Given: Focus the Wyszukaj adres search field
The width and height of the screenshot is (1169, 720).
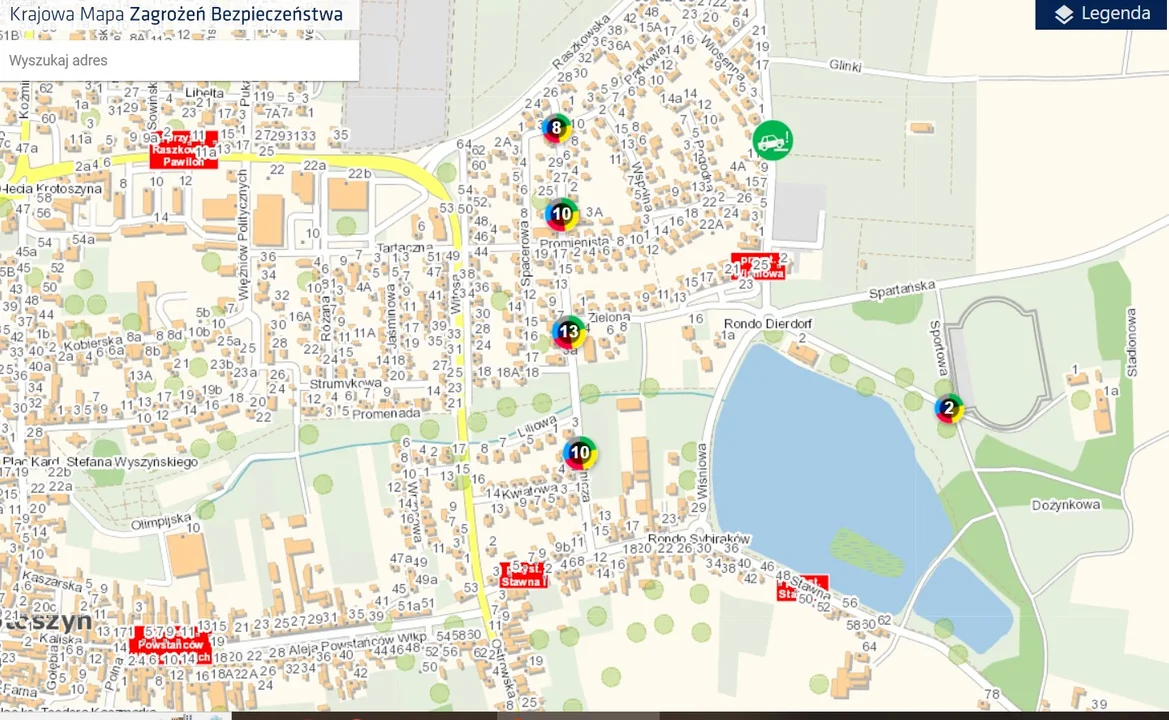Looking at the screenshot, I should tap(179, 60).
